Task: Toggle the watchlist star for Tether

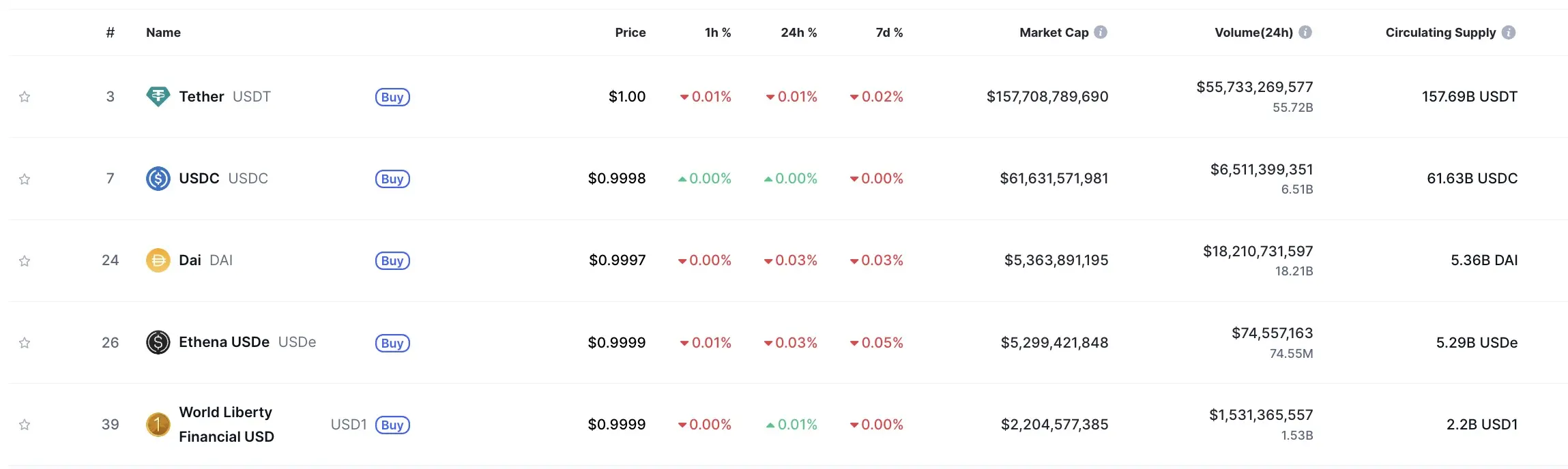Action: (x=25, y=97)
